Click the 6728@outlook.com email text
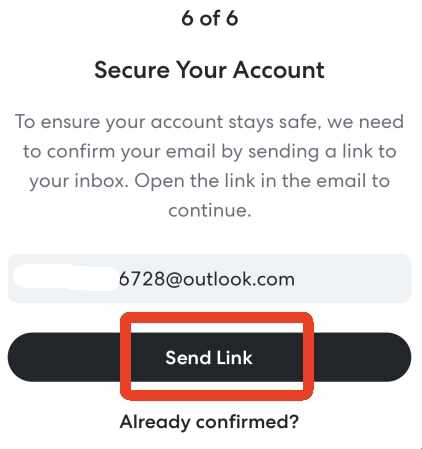Image resolution: width=422 pixels, height=449 pixels. [x=207, y=279]
